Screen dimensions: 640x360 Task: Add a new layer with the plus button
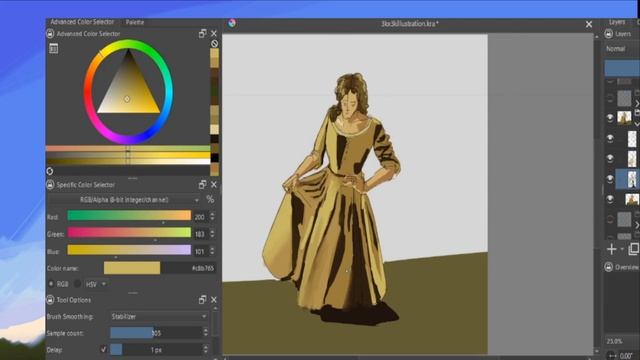tap(611, 249)
